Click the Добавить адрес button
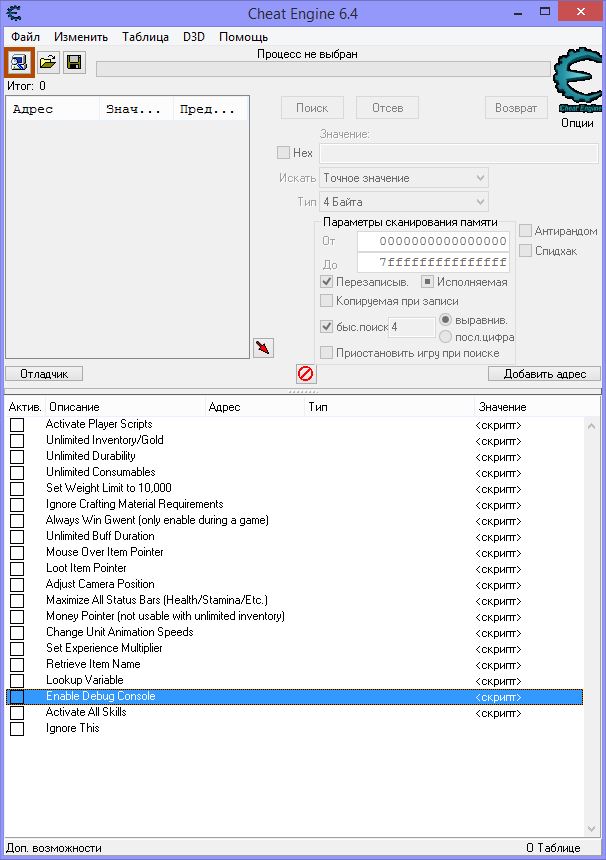The image size is (606, 860). pyautogui.click(x=545, y=374)
